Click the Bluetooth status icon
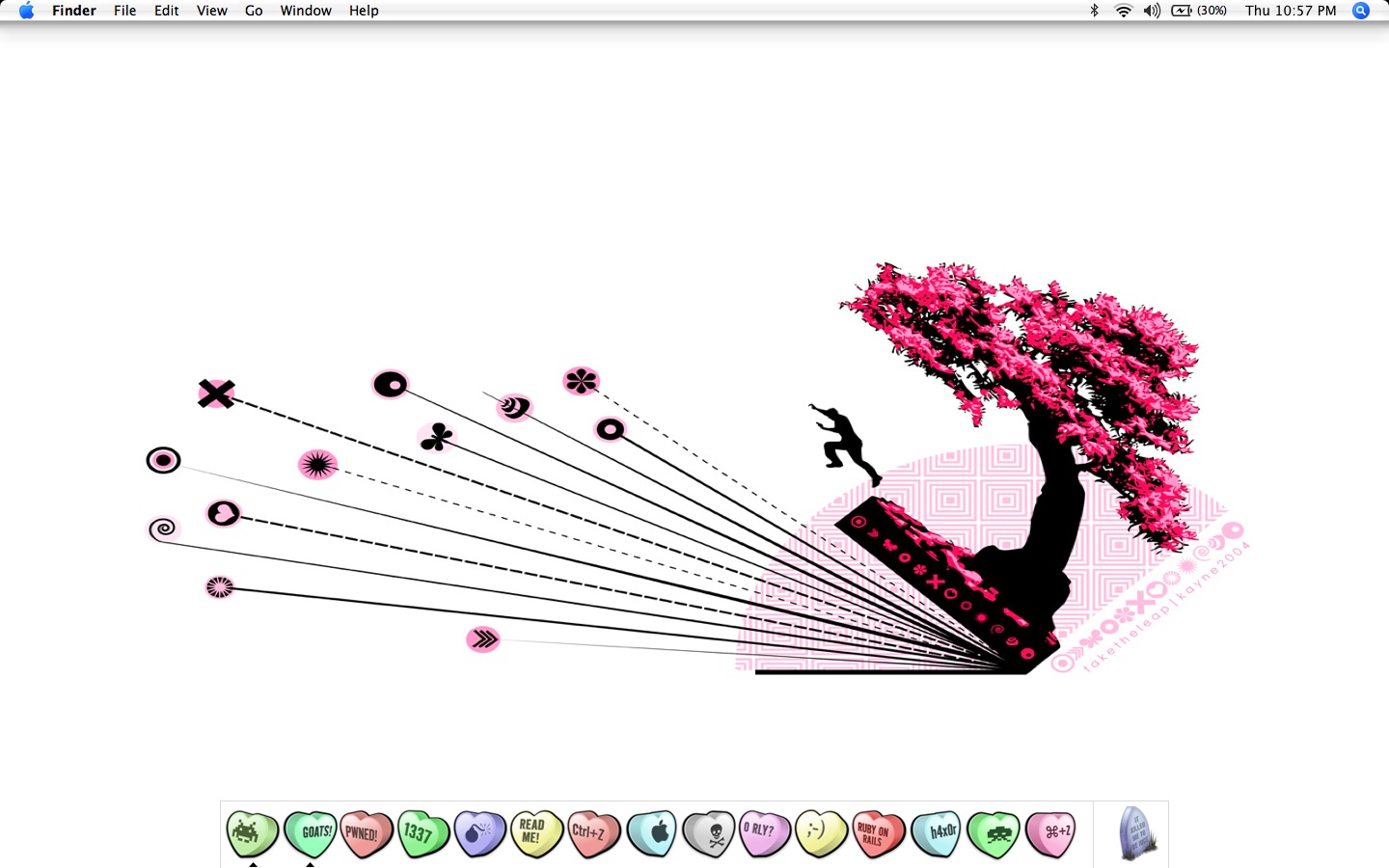1389x868 pixels. click(x=1094, y=11)
